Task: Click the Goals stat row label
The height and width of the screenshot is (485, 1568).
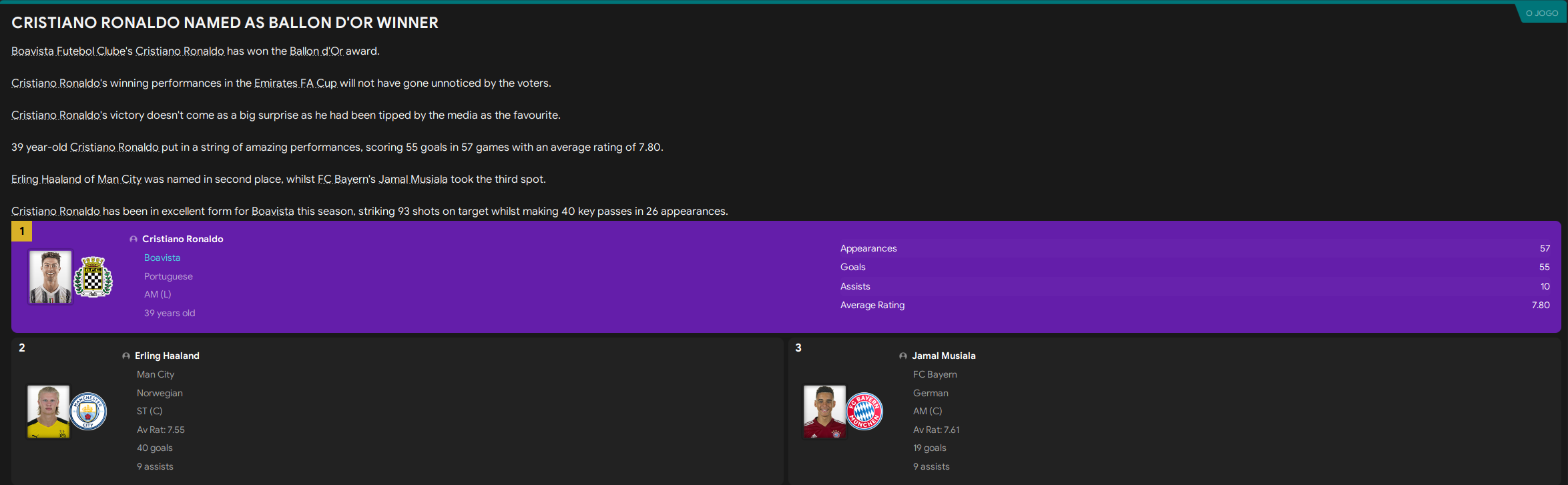Action: (x=853, y=267)
